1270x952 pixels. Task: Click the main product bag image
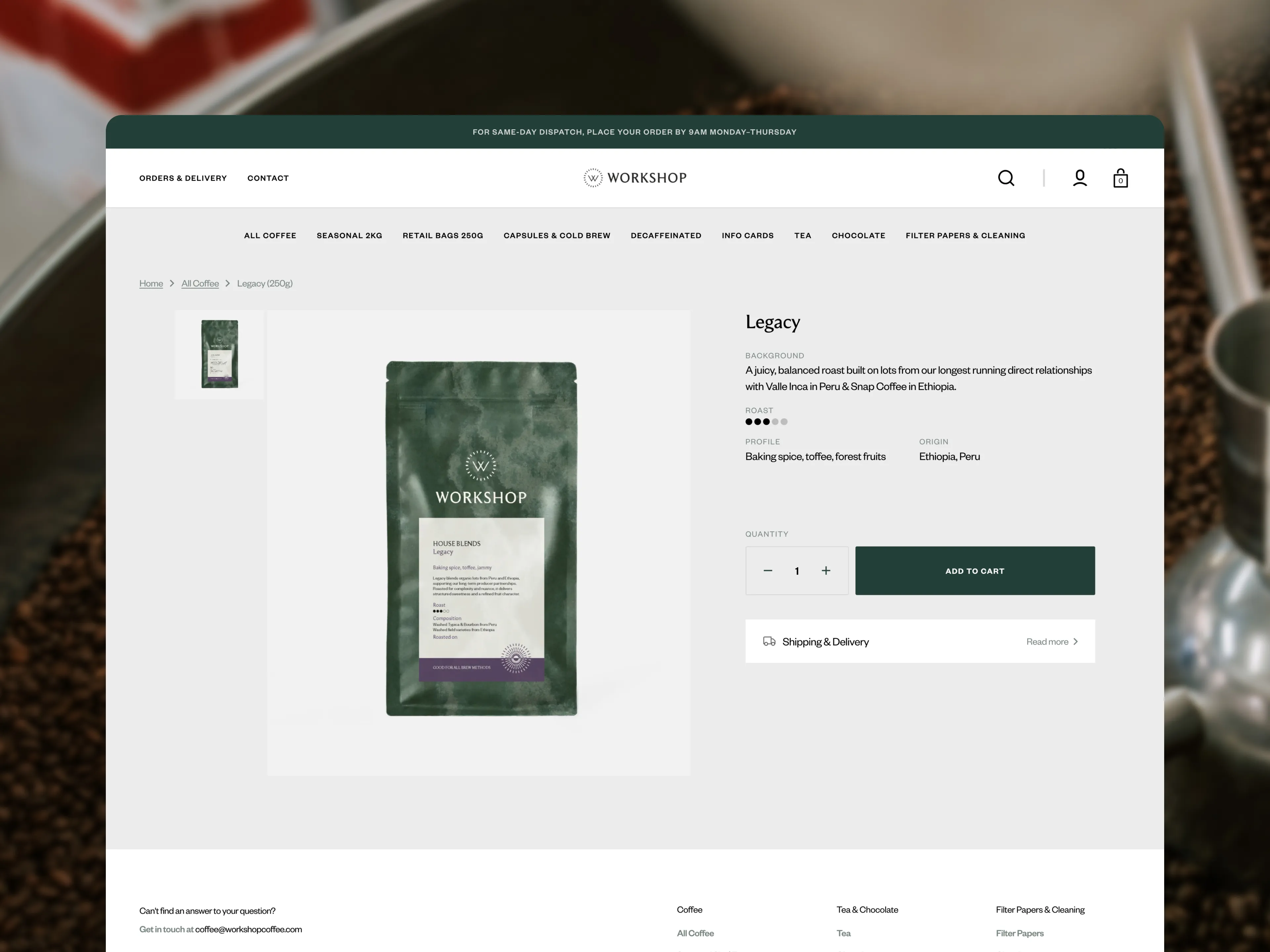(481, 538)
